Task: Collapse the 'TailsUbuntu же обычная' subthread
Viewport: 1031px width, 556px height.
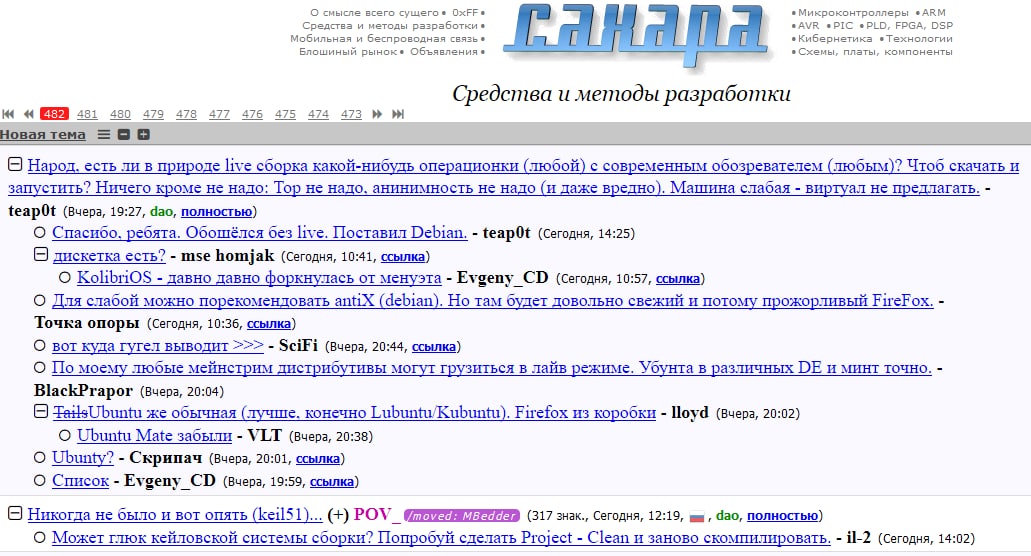Action: 41,411
